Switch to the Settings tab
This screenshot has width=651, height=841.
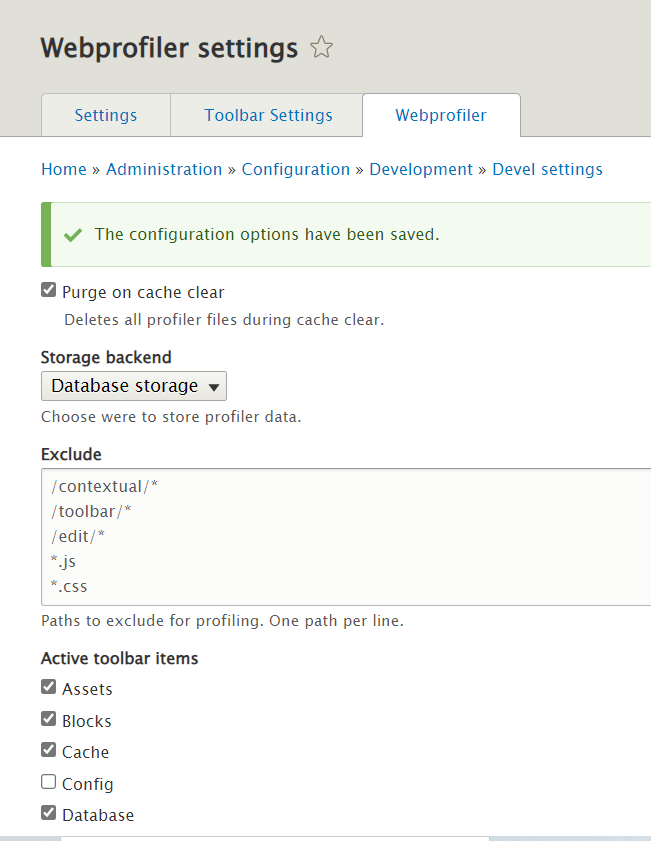[105, 115]
